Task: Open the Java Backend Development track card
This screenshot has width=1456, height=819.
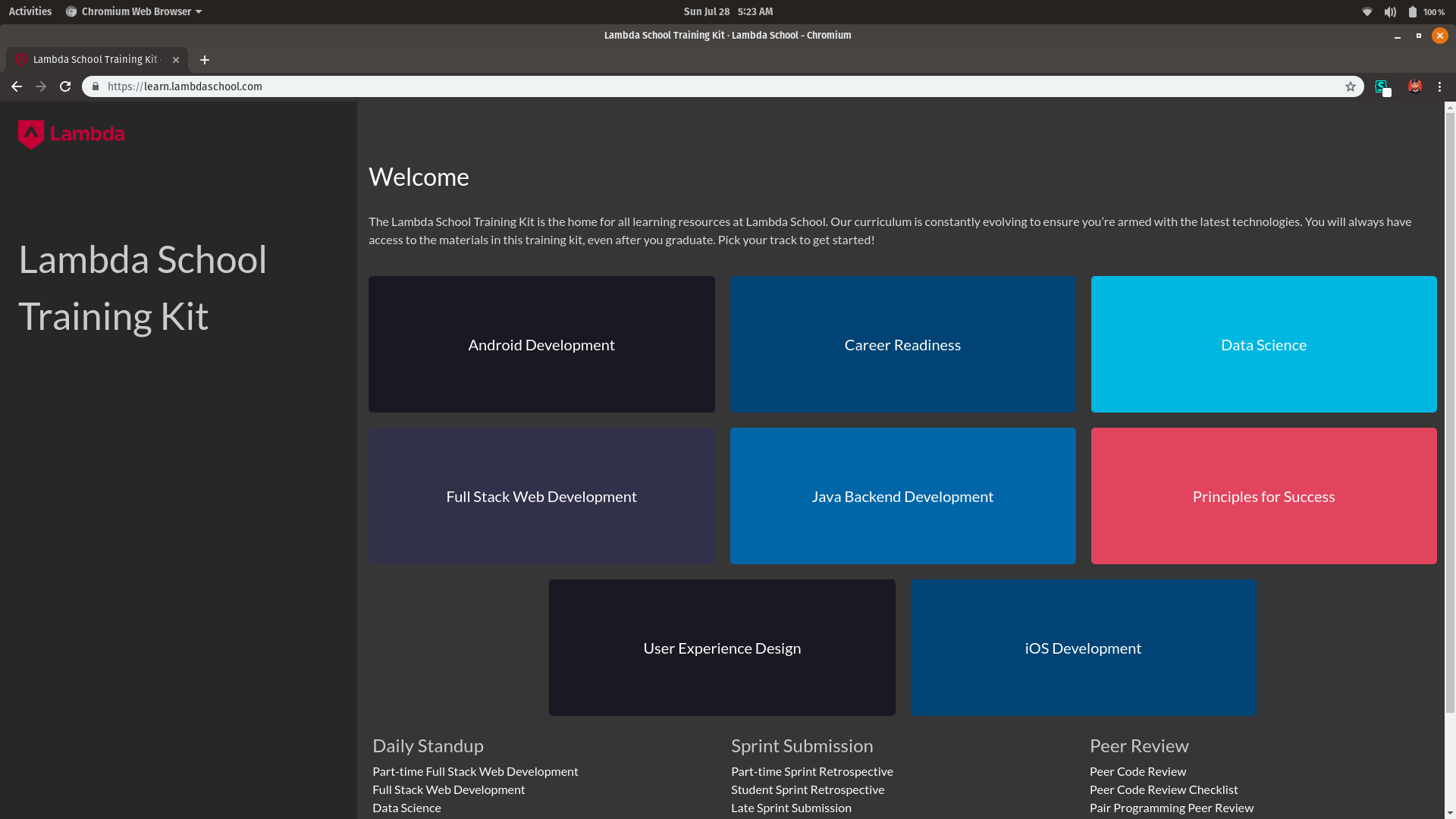Action: [x=902, y=496]
